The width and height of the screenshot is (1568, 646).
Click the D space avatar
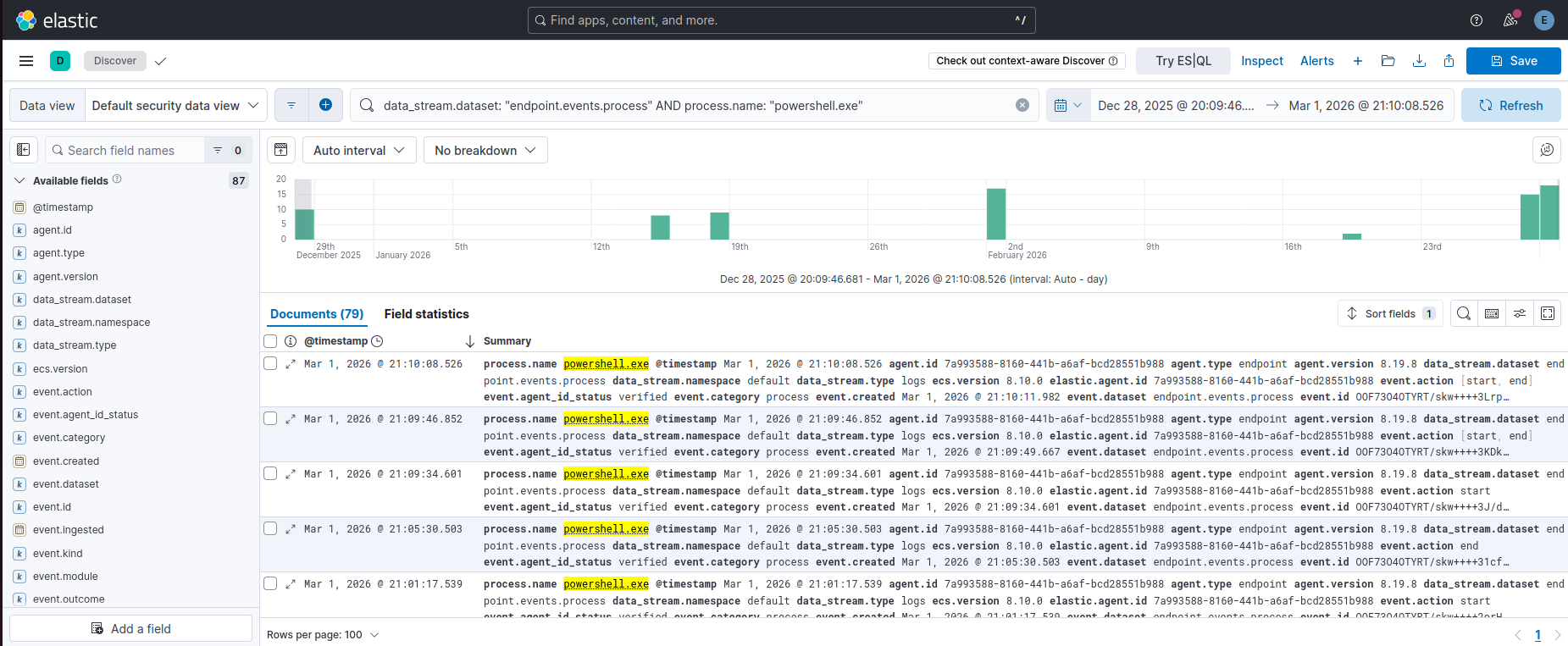point(60,61)
